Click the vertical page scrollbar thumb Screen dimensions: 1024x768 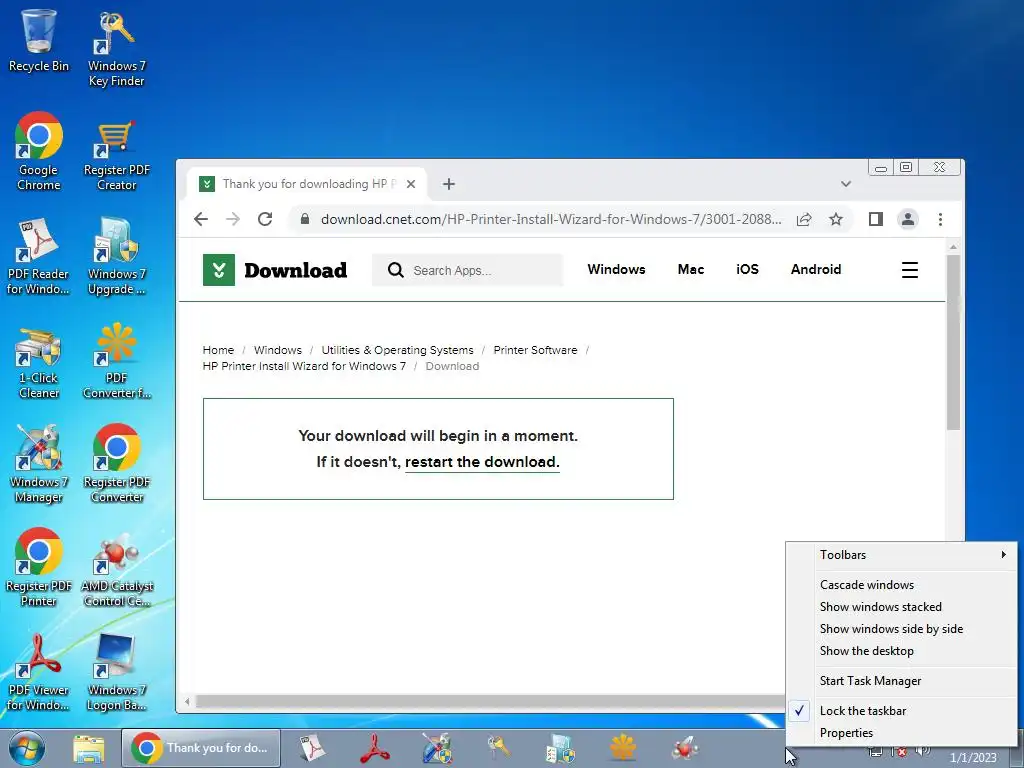coord(953,342)
